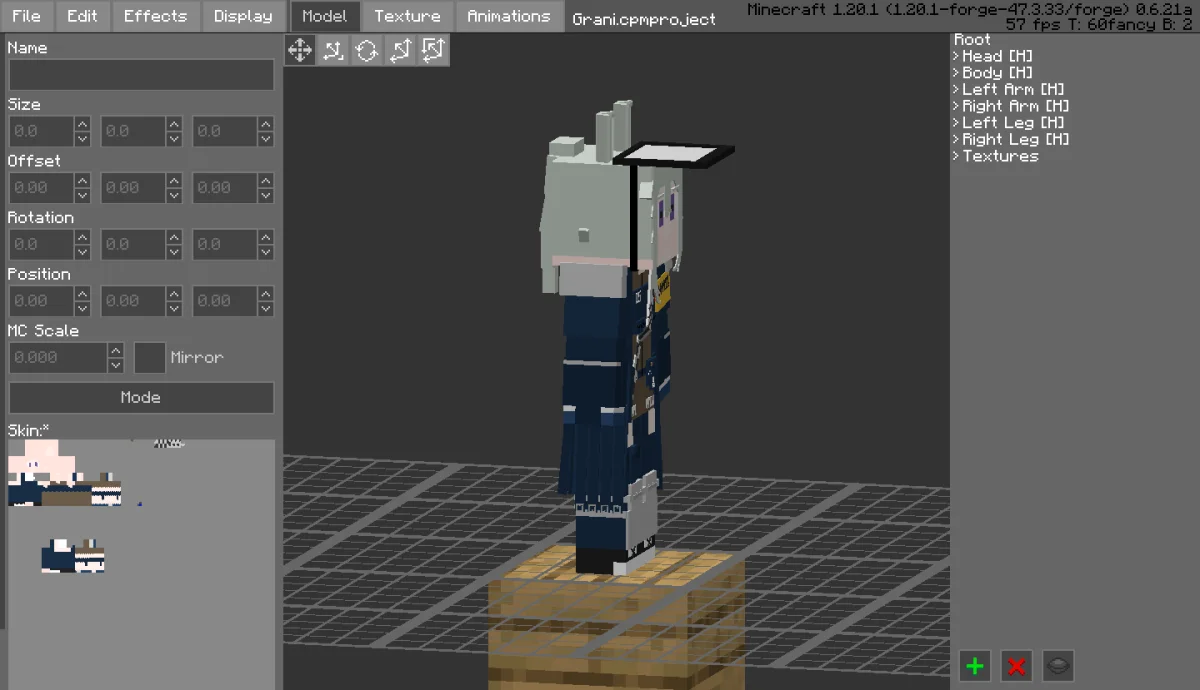Click the Name text field
The width and height of the screenshot is (1200, 690).
(141, 75)
